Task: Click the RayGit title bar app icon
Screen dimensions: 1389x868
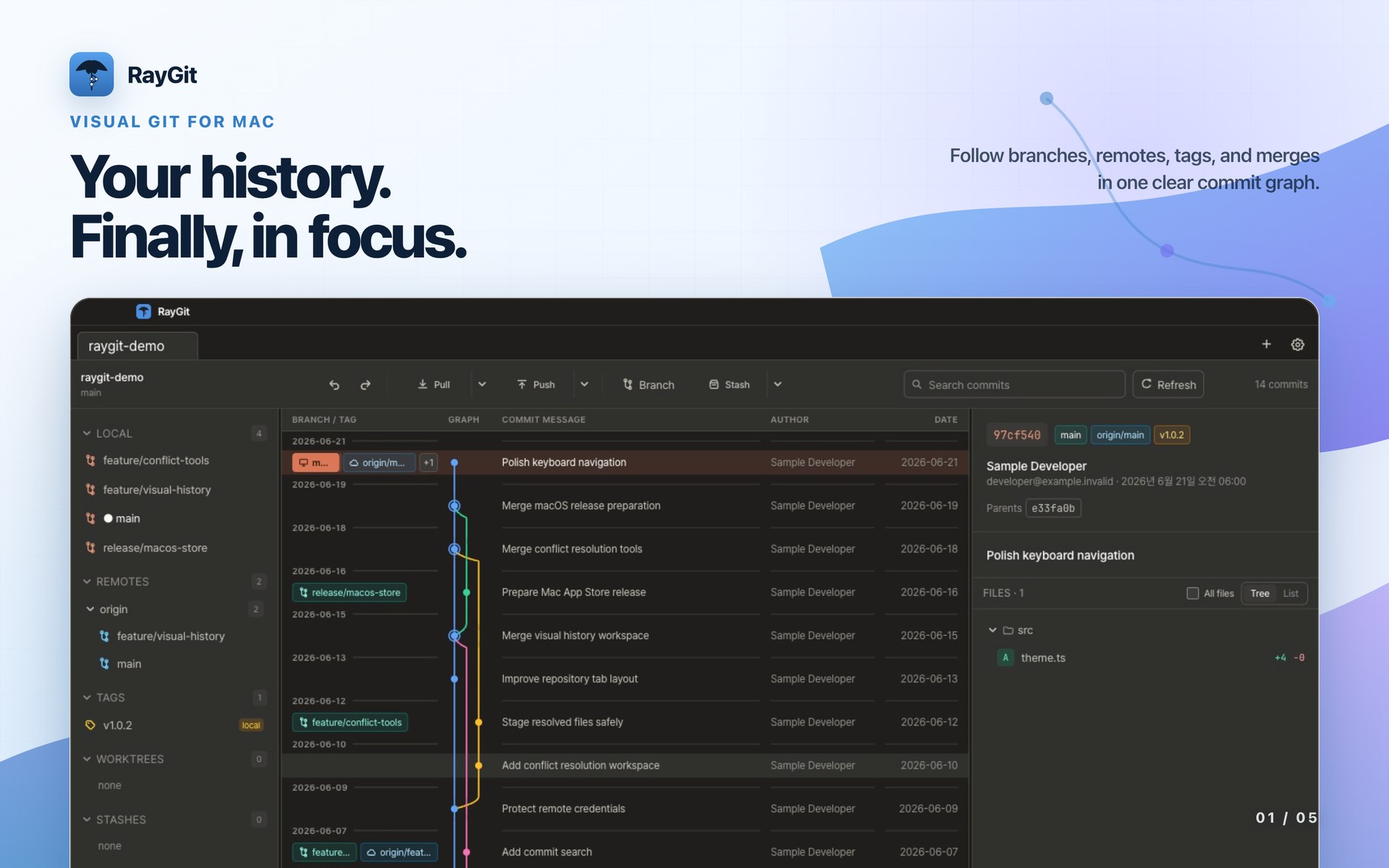Action: pos(143,311)
